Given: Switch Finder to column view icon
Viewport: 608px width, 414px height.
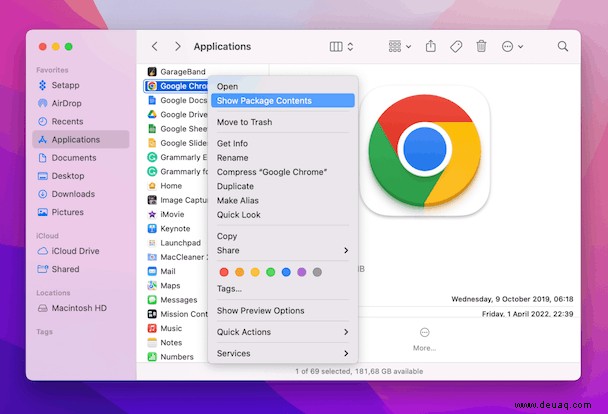Looking at the screenshot, I should click(x=336, y=47).
